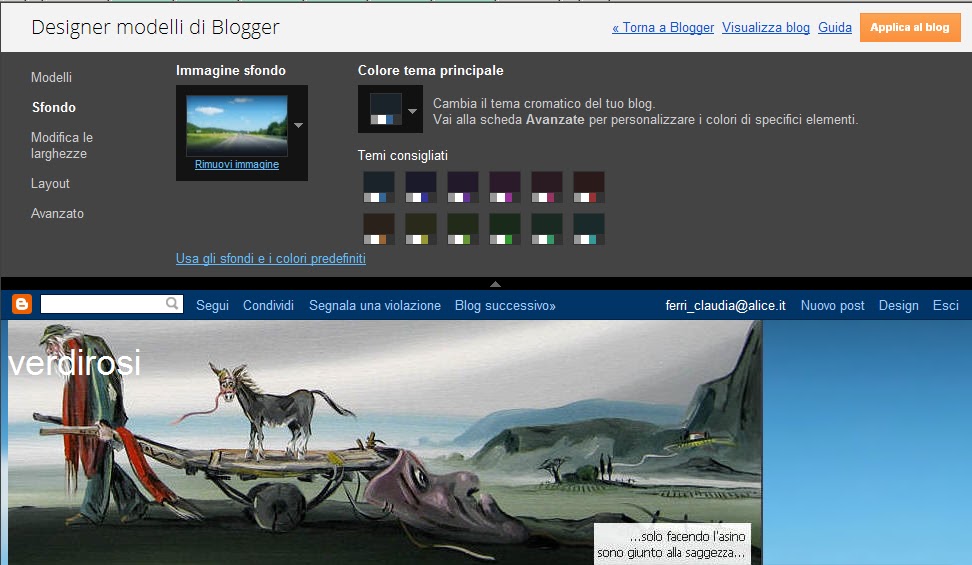Collapse the designer panel with the up arrow
The width and height of the screenshot is (972, 565).
point(495,284)
